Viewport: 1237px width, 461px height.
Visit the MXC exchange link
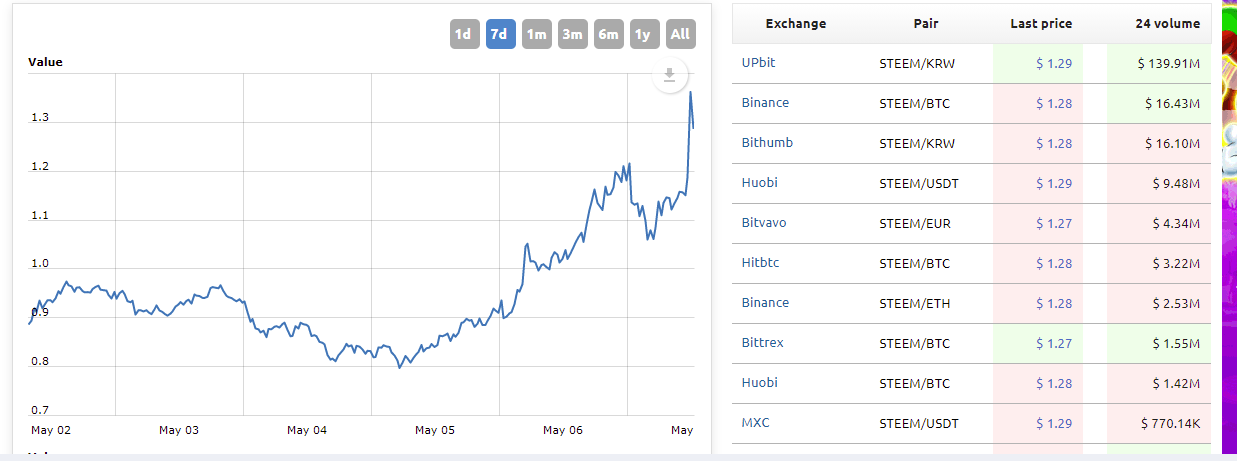pos(755,423)
